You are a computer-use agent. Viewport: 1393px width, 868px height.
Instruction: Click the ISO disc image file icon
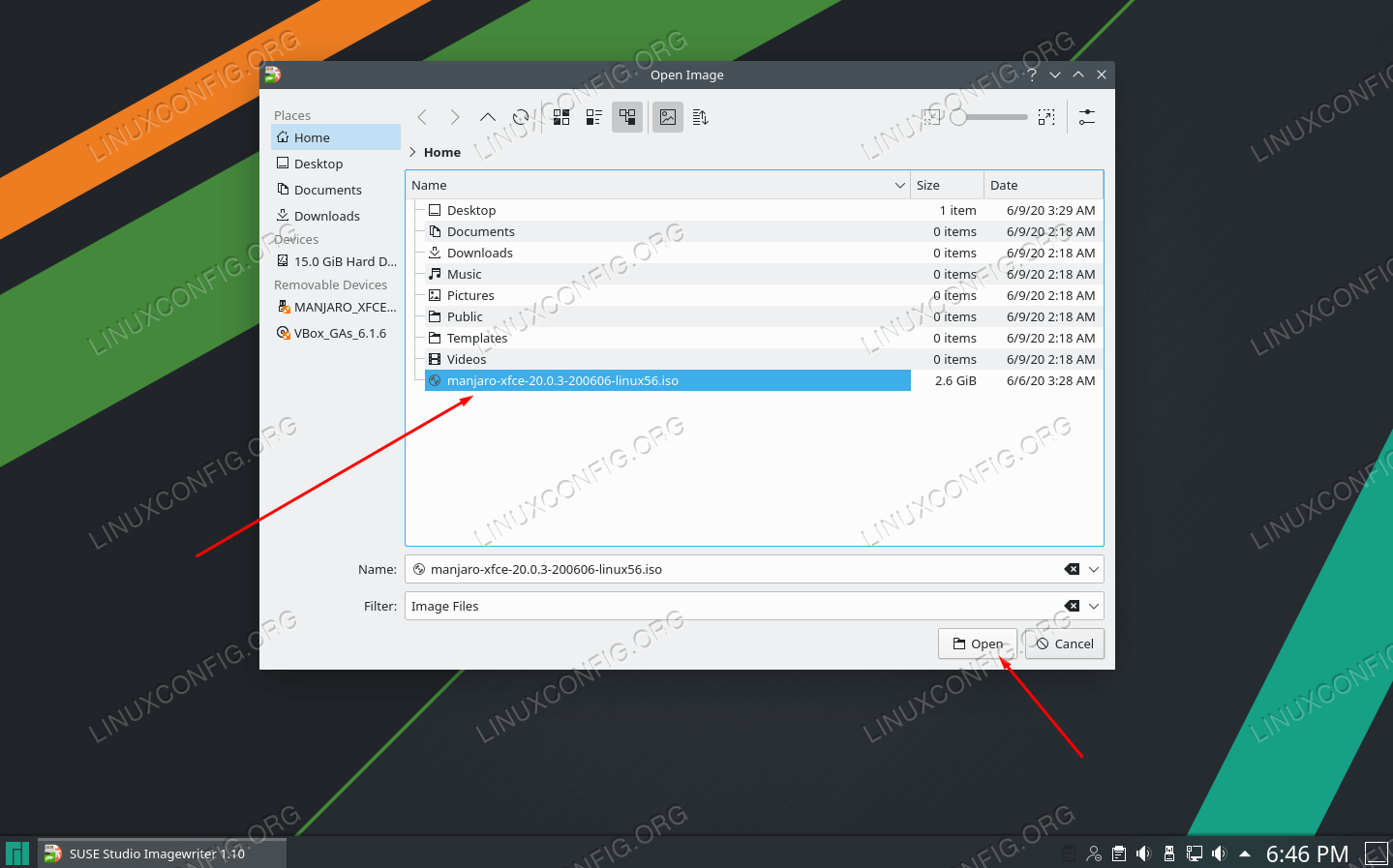pos(435,380)
